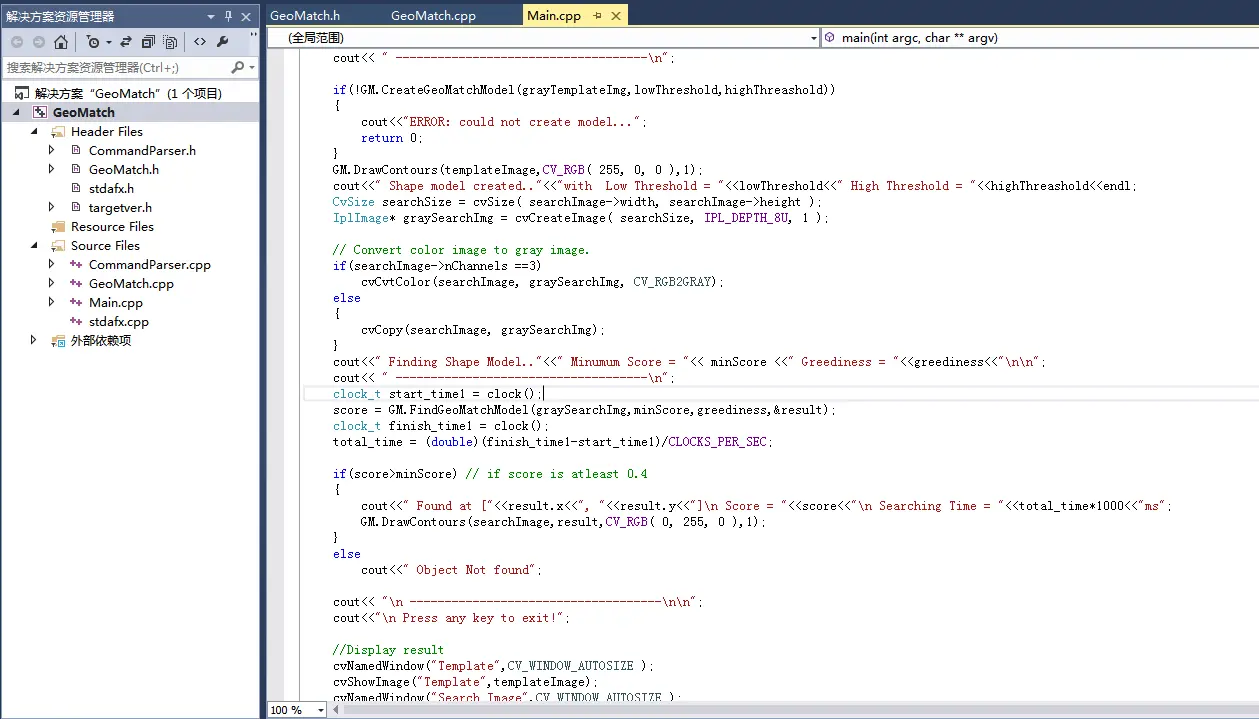Click the sync with active document icon
Viewport: 1259px width, 719px height.
coord(126,42)
